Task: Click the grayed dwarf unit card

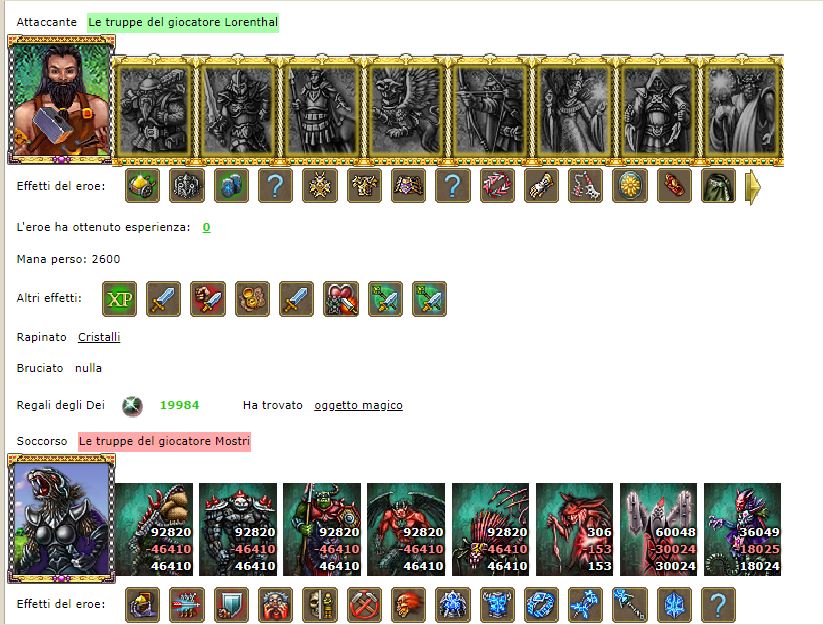Action: (152, 110)
